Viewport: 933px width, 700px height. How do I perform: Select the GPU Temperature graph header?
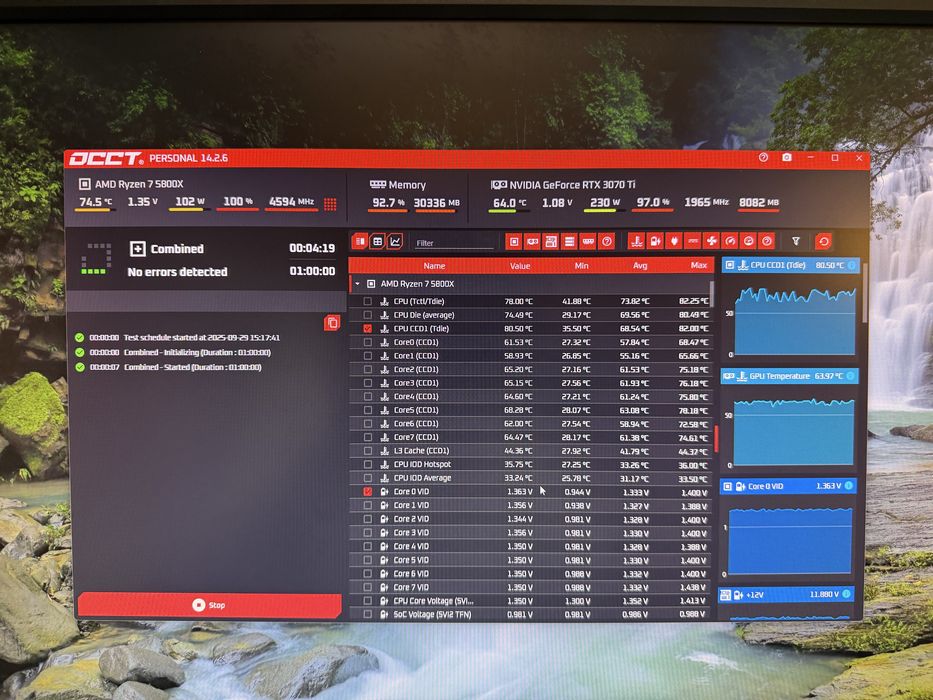tap(789, 376)
